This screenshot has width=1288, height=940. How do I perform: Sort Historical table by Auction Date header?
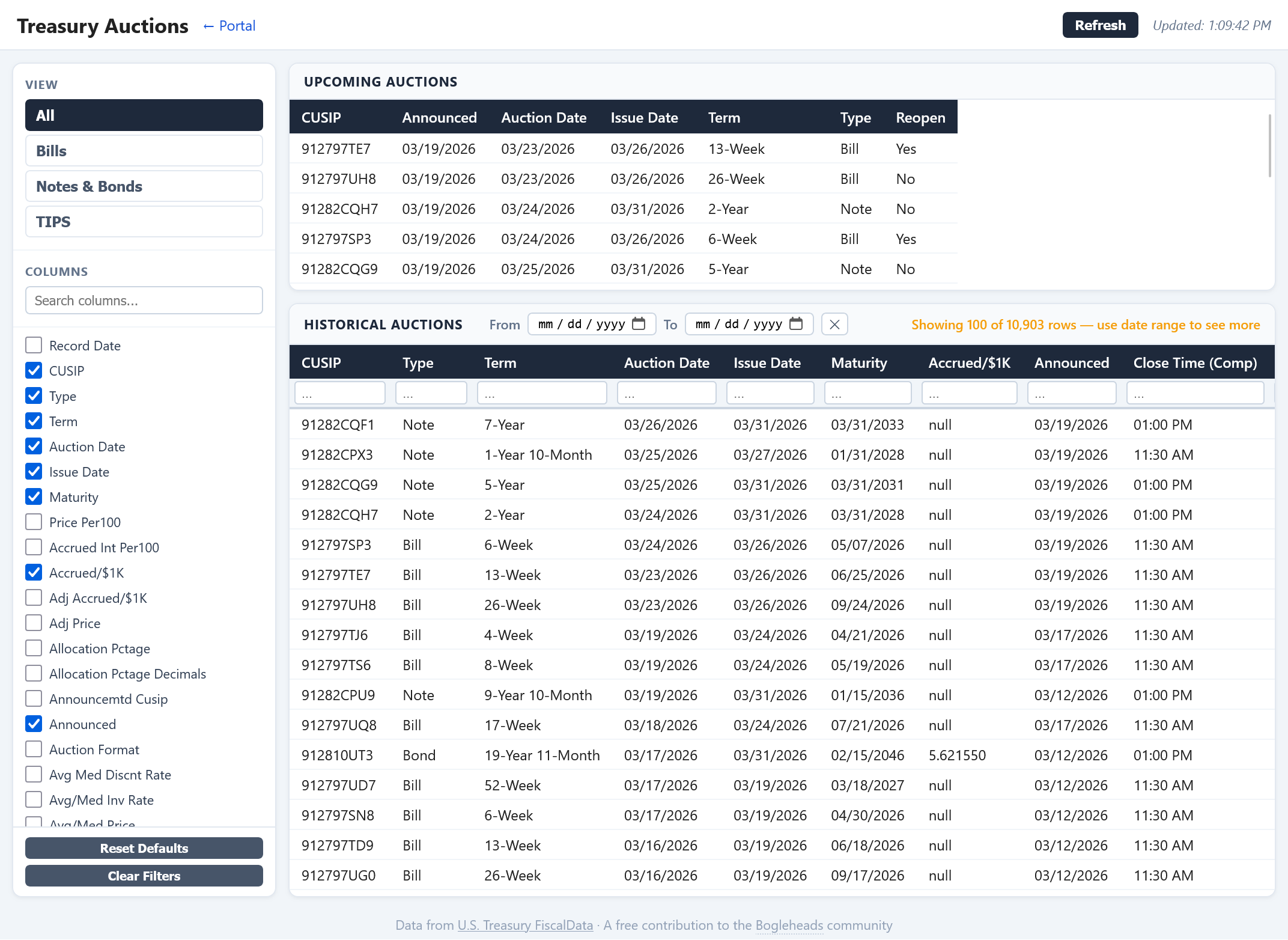[666, 363]
